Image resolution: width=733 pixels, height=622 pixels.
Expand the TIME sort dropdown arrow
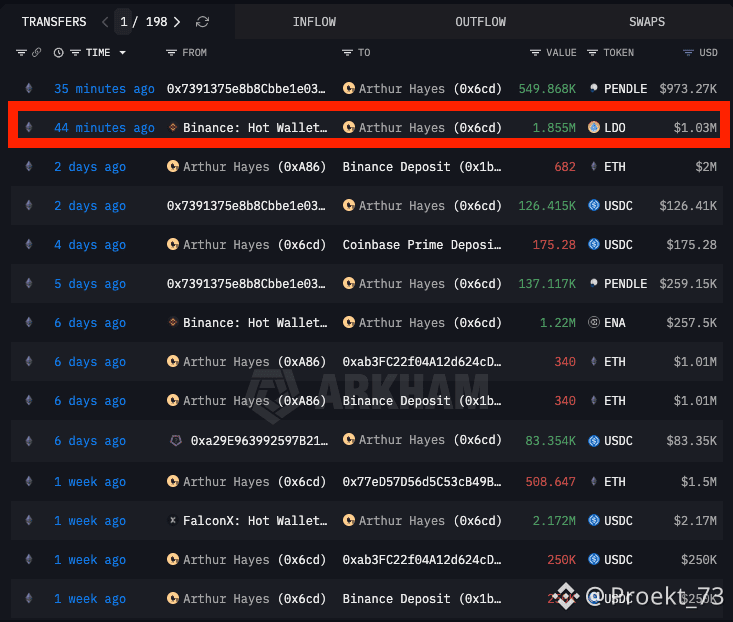tap(123, 52)
